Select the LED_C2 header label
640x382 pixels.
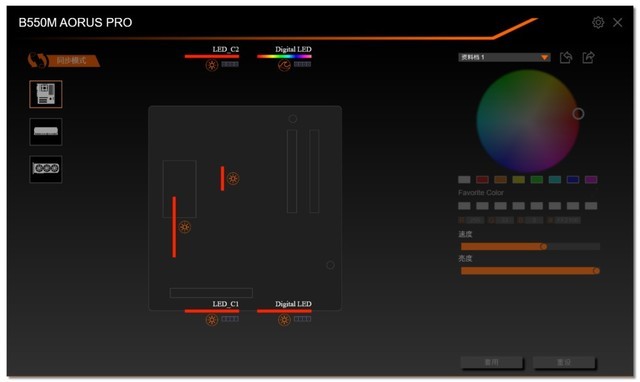pyautogui.click(x=225, y=49)
